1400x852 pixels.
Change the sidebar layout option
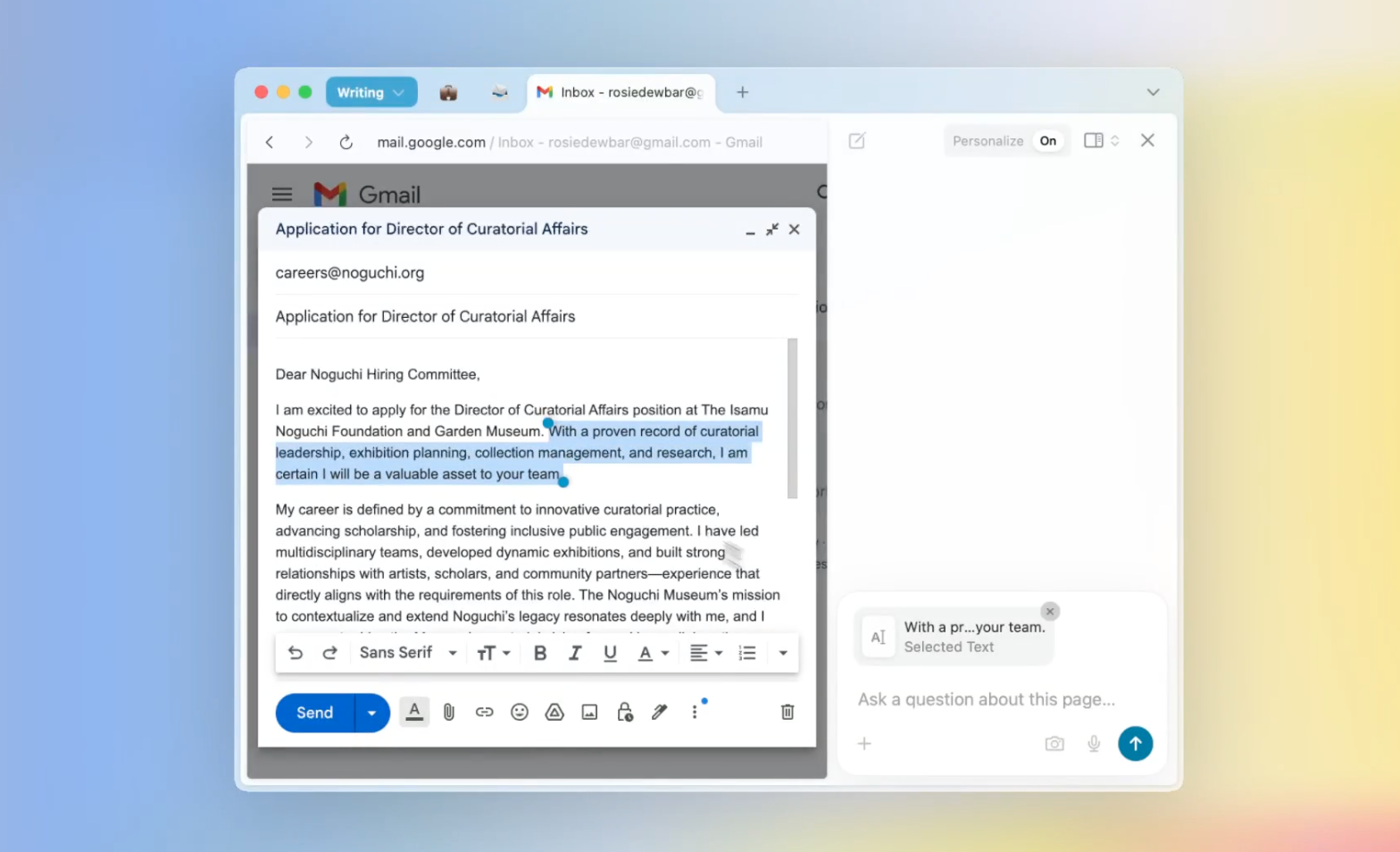pos(1102,140)
